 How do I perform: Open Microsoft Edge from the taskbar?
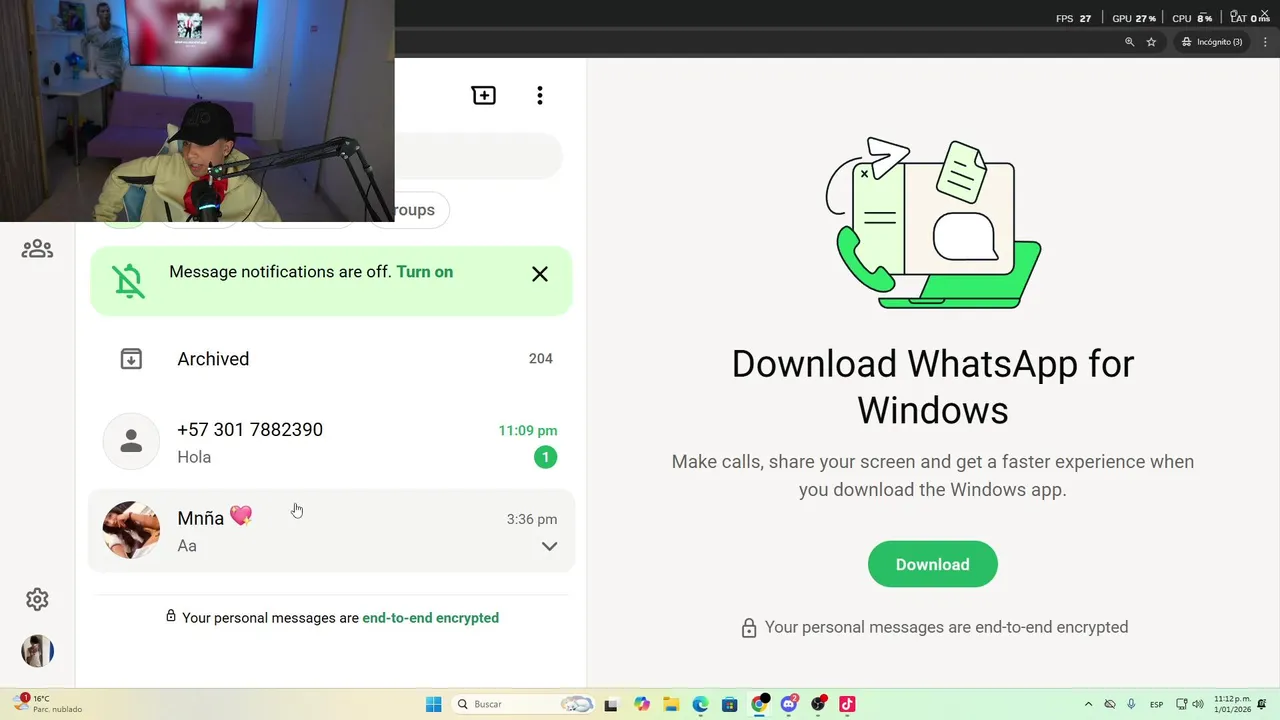tap(700, 704)
